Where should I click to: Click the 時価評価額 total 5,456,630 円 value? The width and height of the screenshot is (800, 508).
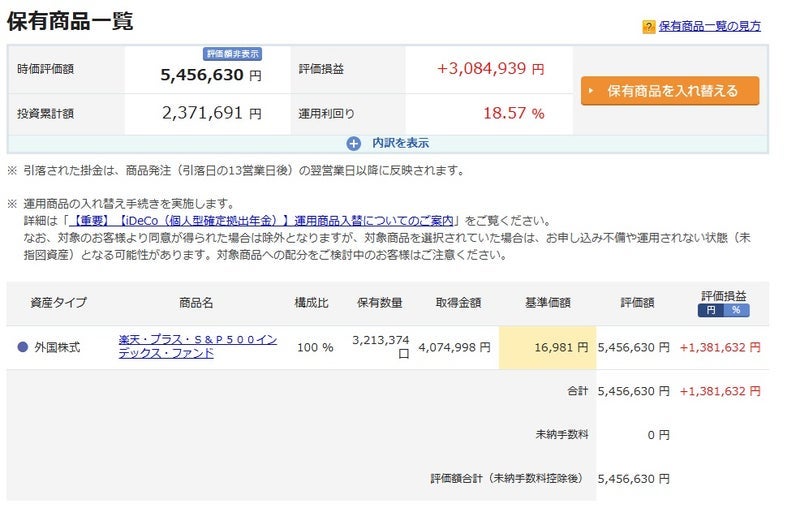pyautogui.click(x=210, y=75)
